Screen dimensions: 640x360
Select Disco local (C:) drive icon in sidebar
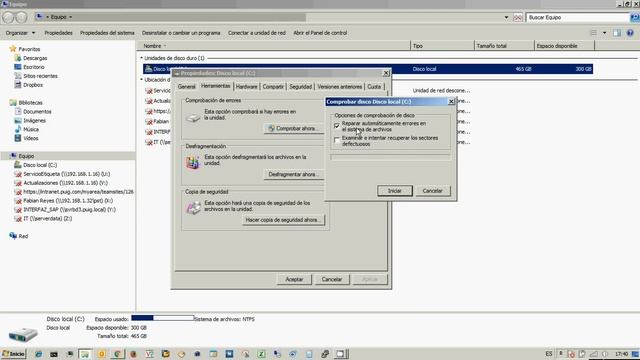(18, 165)
